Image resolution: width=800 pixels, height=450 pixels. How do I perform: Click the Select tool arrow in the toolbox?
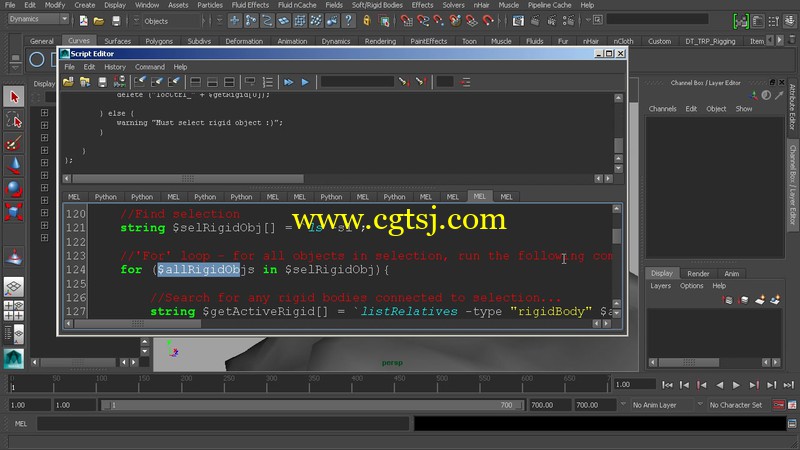point(14,97)
